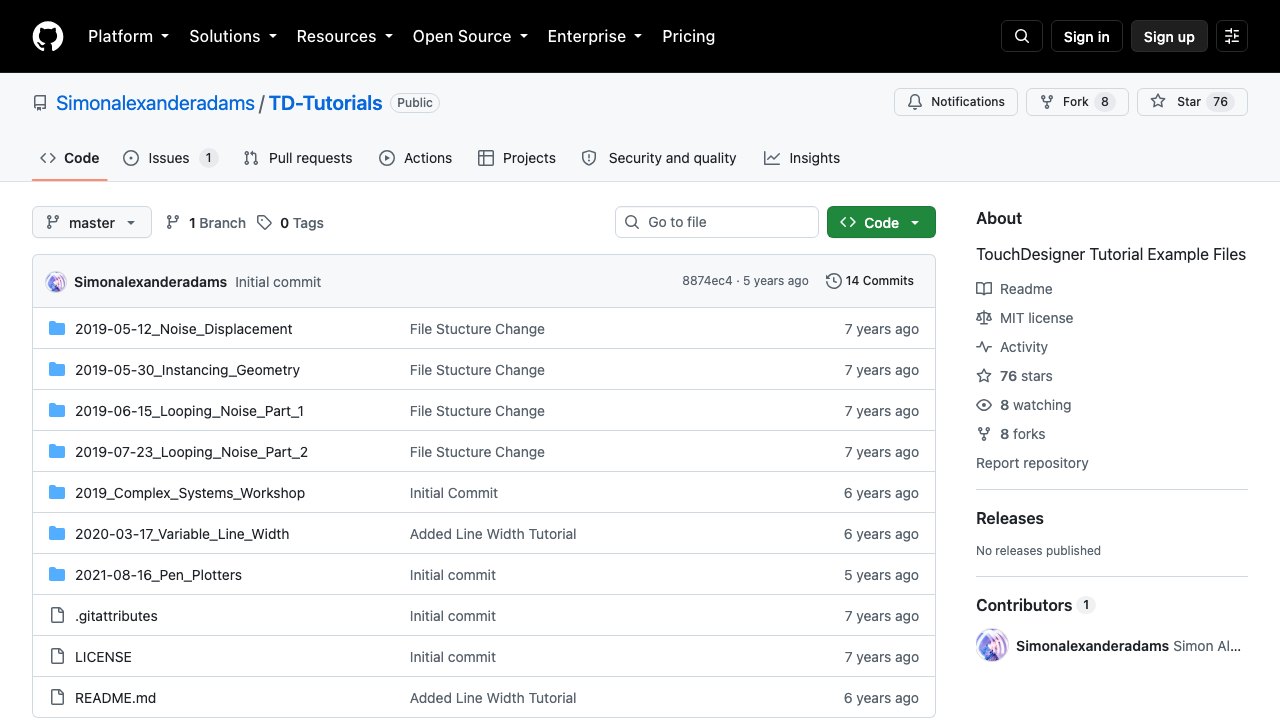Fork the repository with the Fork button
The image size is (1280, 720).
[1077, 102]
